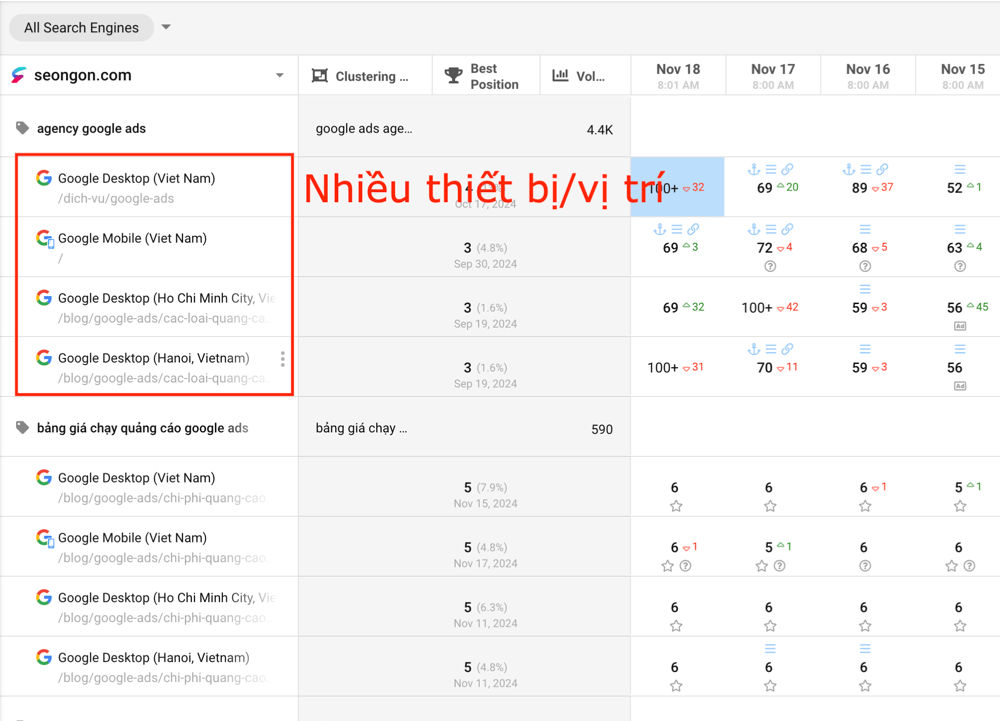Click the anchor icon above Nov 18 mobile rank 69
This screenshot has width=1001, height=721.
(x=659, y=229)
